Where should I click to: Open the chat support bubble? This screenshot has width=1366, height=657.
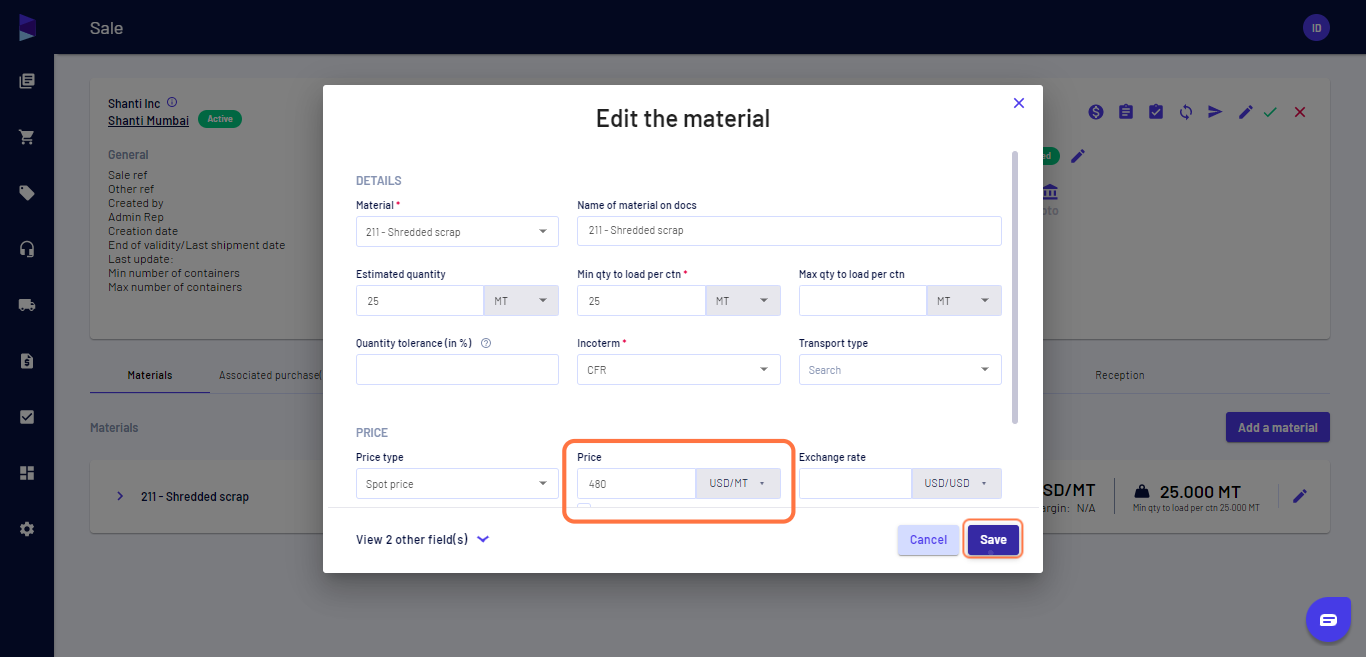[1328, 620]
